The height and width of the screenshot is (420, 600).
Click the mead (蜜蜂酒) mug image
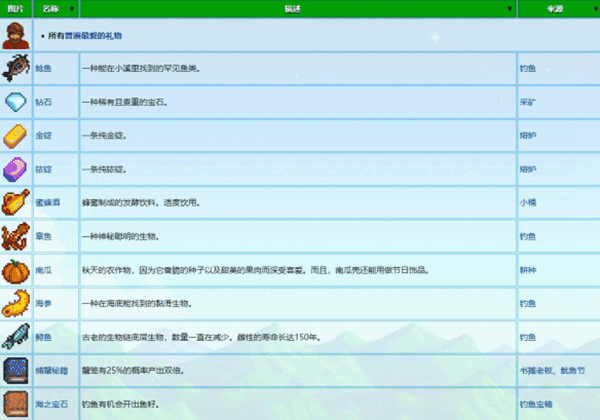pyautogui.click(x=16, y=202)
